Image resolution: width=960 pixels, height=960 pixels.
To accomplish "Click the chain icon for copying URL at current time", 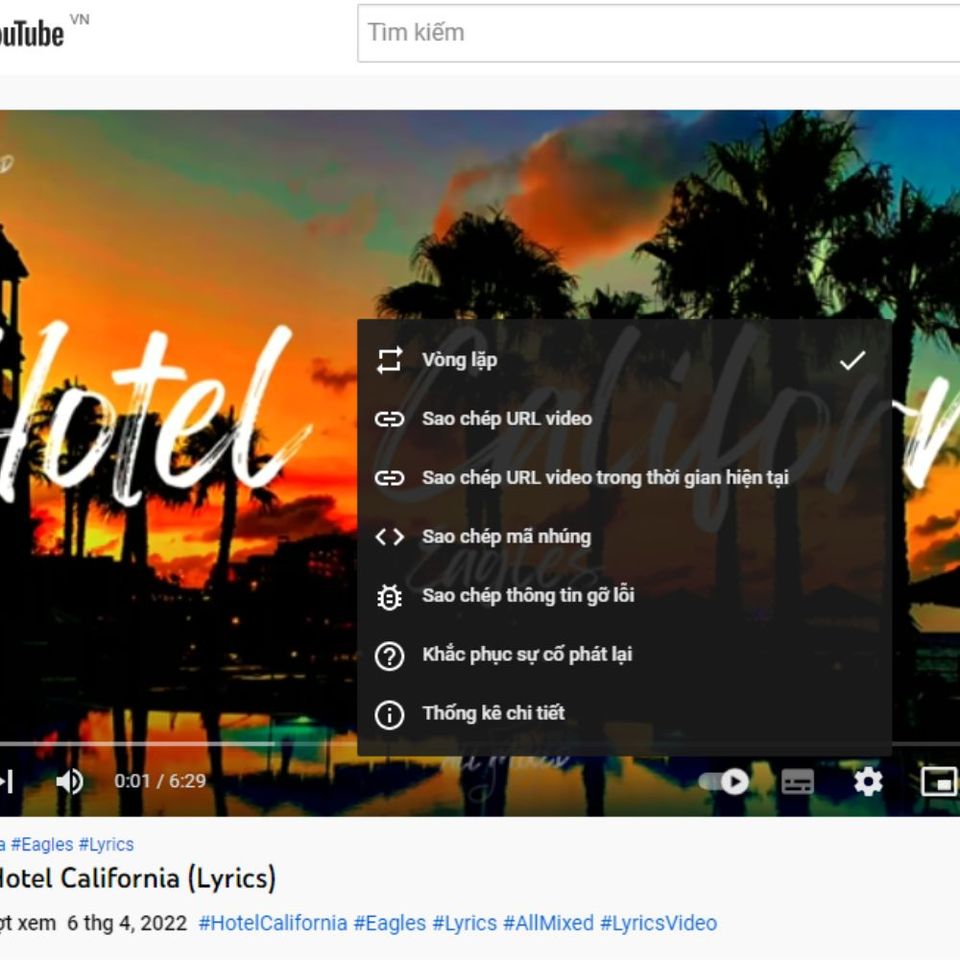I will [x=389, y=477].
